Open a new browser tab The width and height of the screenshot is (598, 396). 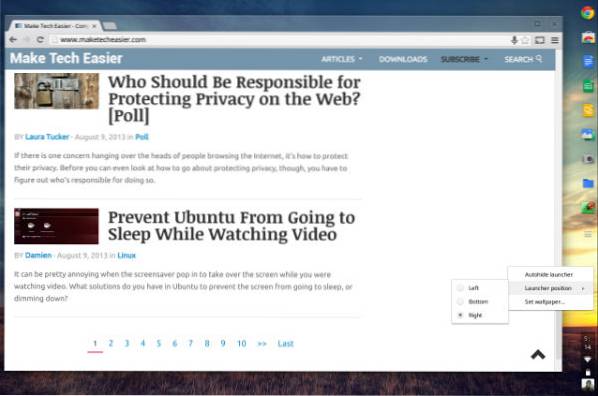click(x=110, y=26)
